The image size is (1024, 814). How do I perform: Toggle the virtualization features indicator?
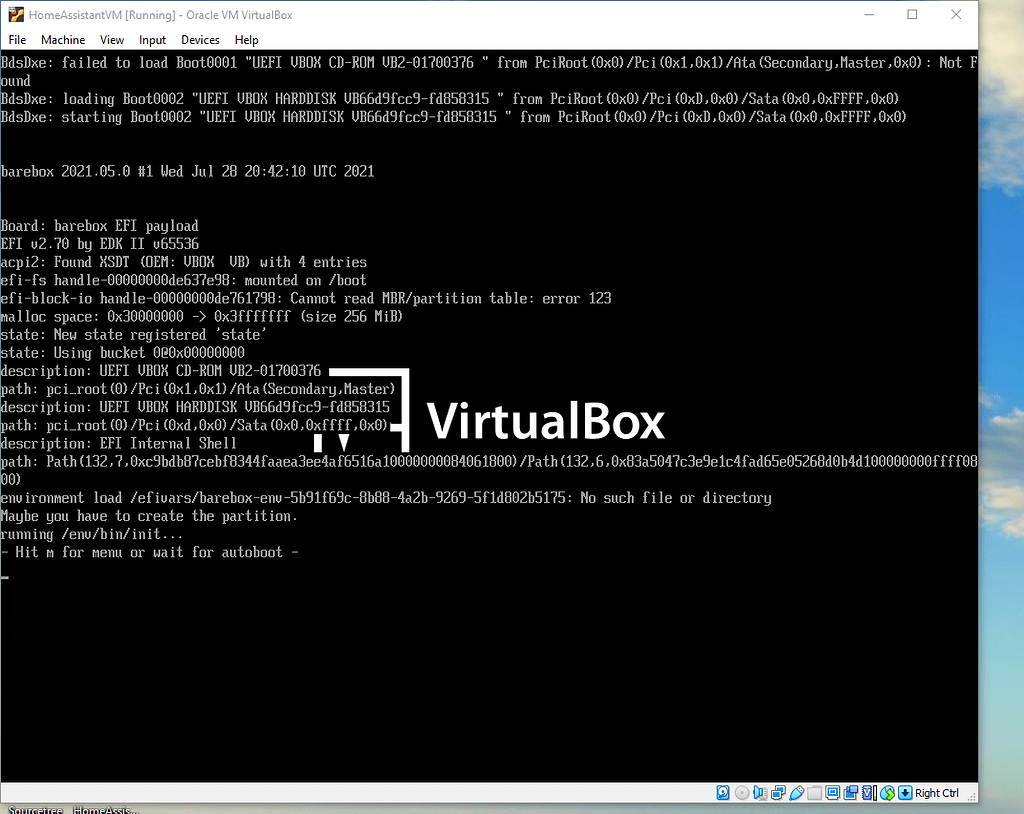click(868, 792)
